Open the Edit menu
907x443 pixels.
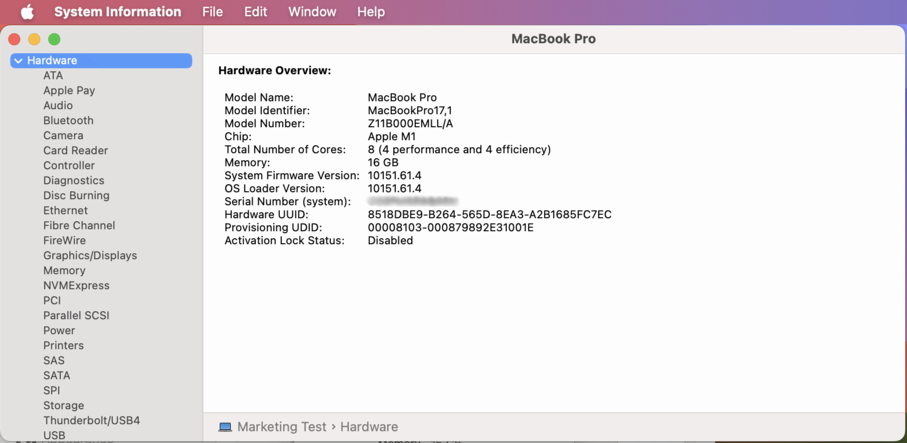(x=255, y=12)
